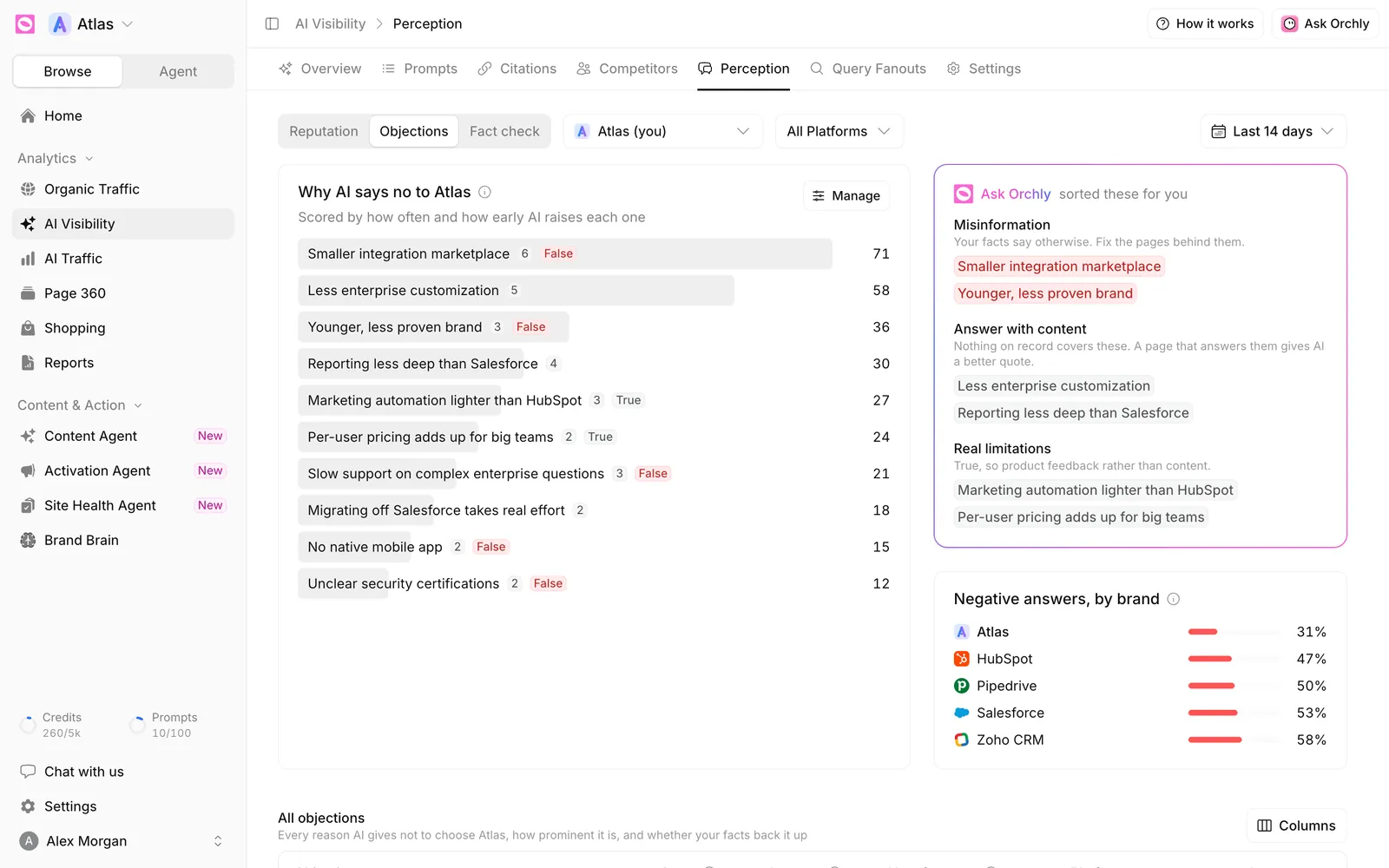
Task: Toggle the sidebar collapse icon
Action: point(272,23)
